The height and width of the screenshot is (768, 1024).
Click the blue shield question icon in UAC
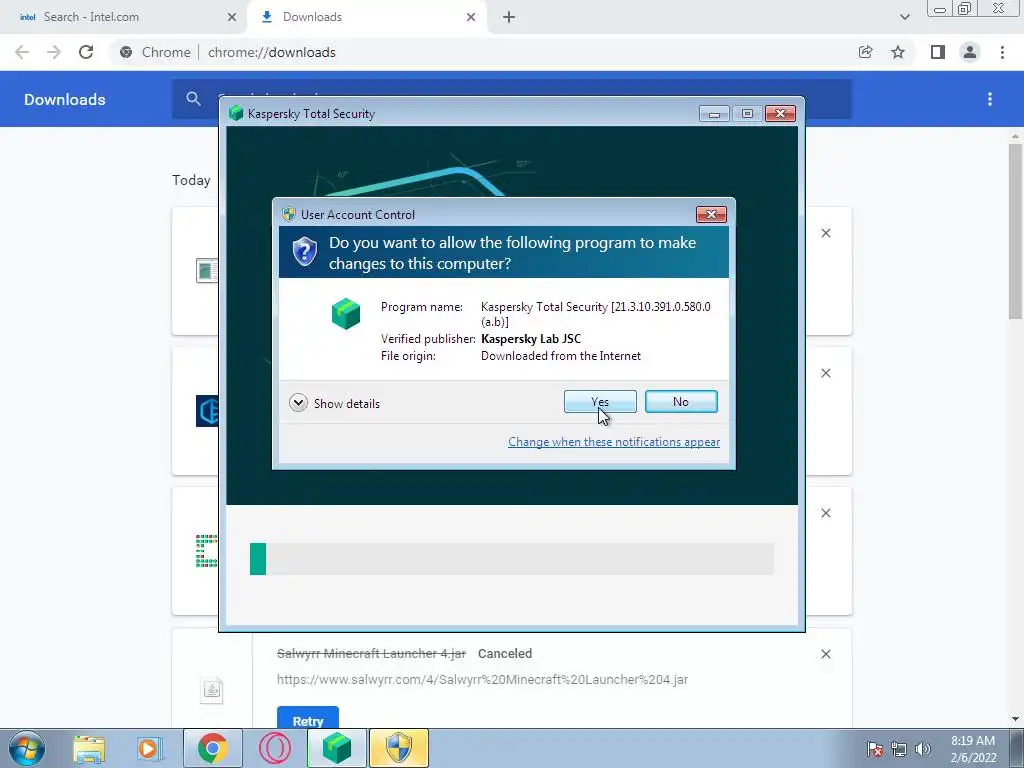304,252
